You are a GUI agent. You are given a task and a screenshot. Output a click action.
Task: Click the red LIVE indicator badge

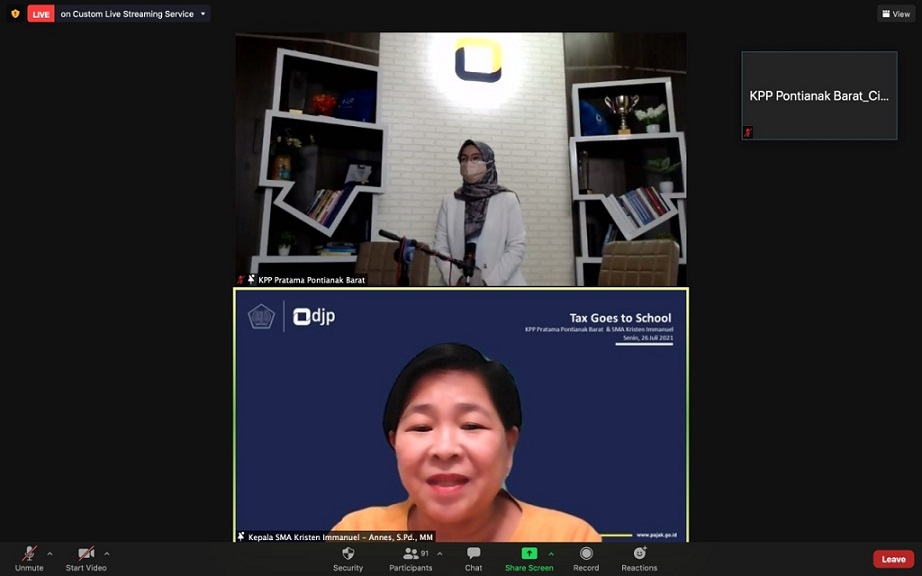(x=41, y=14)
